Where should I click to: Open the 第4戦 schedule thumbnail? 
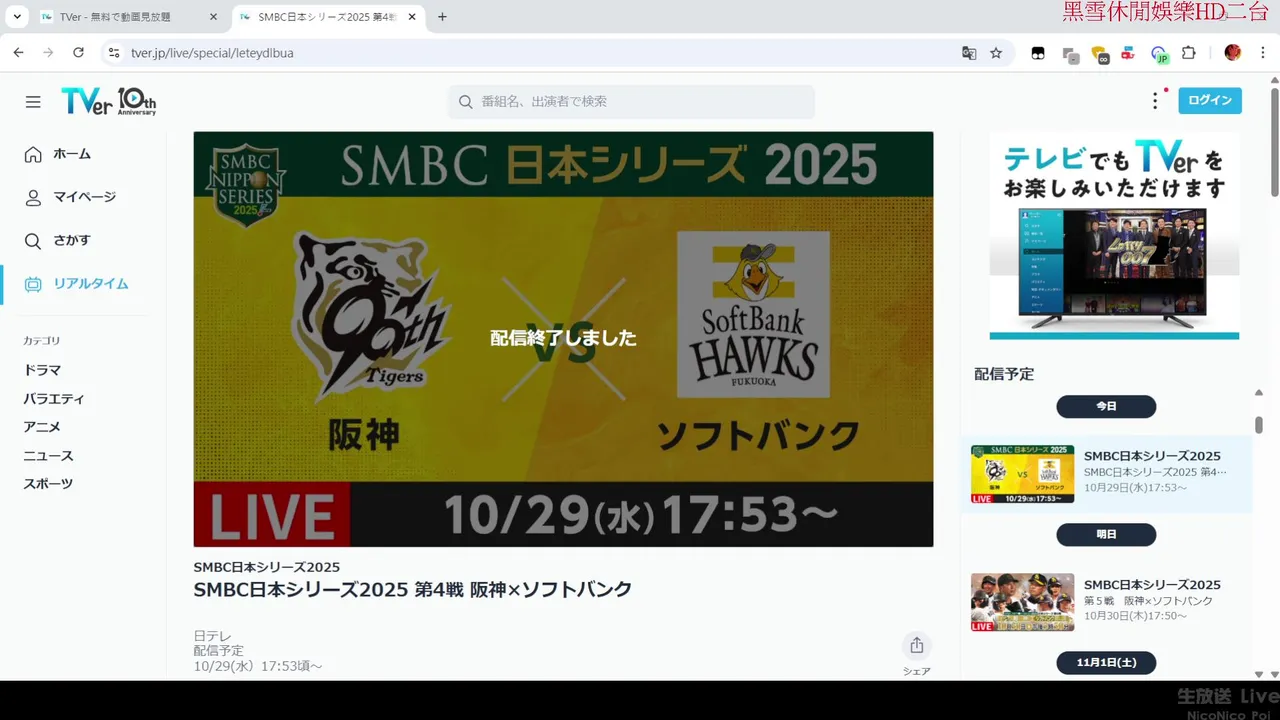(x=1022, y=474)
